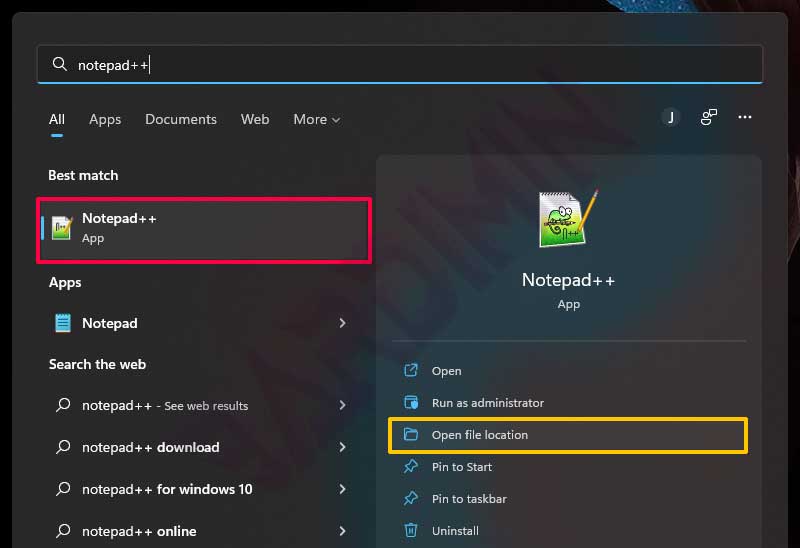The width and height of the screenshot is (800, 548).
Task: Click the feedback/devices icon next to avatar
Action: (708, 117)
